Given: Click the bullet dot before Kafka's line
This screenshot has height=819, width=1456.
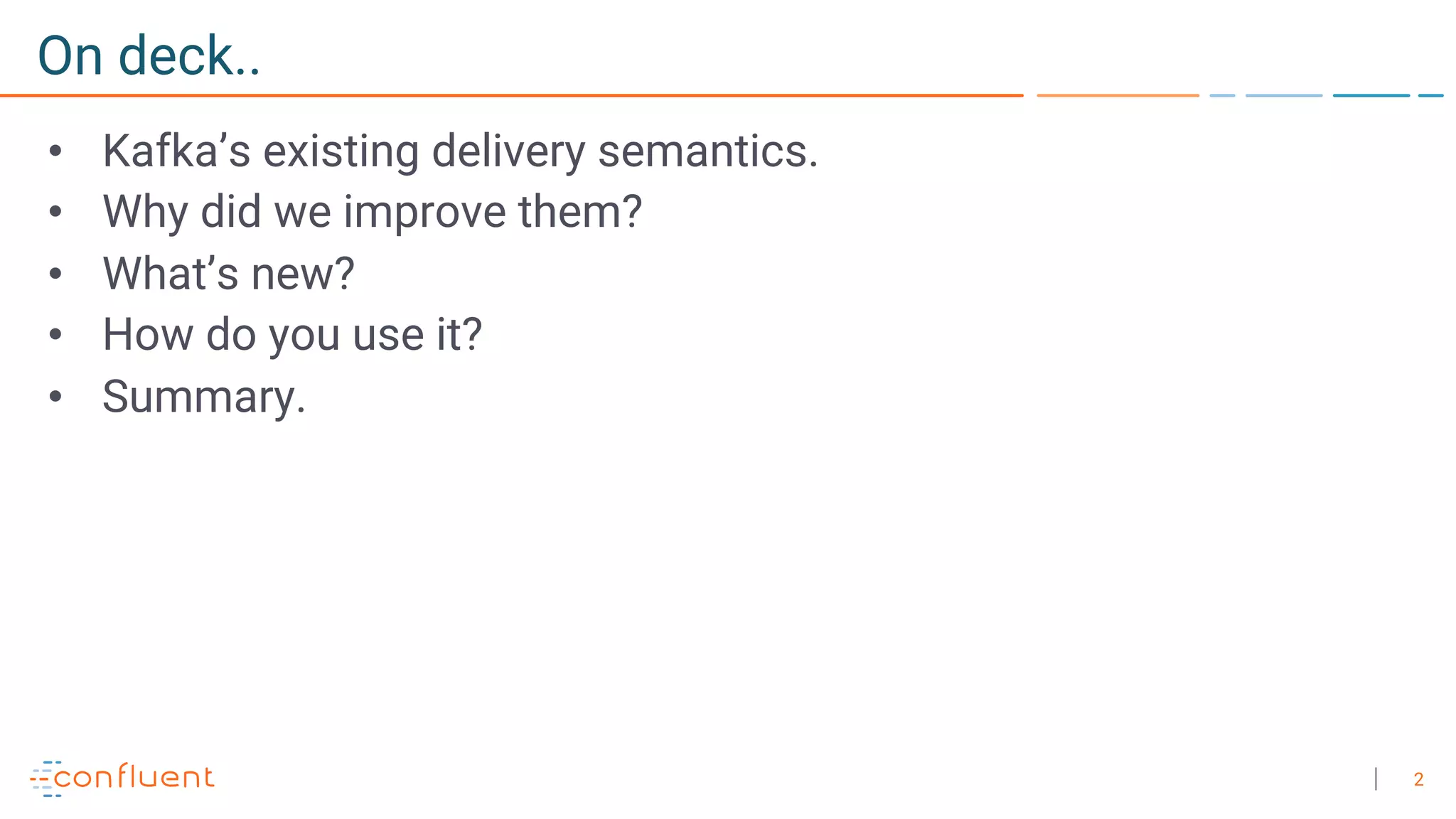Looking at the screenshot, I should pyautogui.click(x=55, y=151).
